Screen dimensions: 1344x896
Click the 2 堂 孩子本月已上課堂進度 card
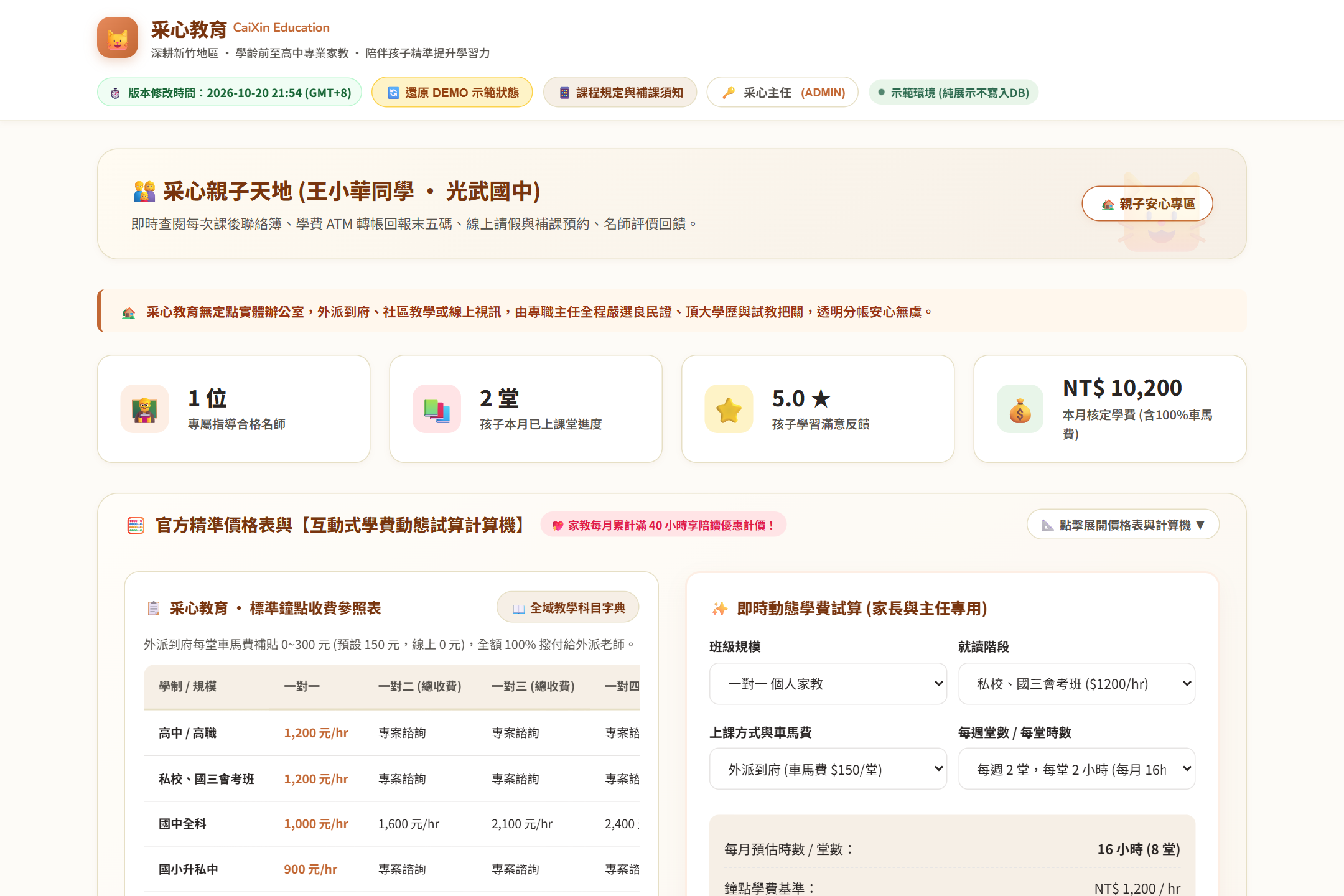click(x=526, y=409)
